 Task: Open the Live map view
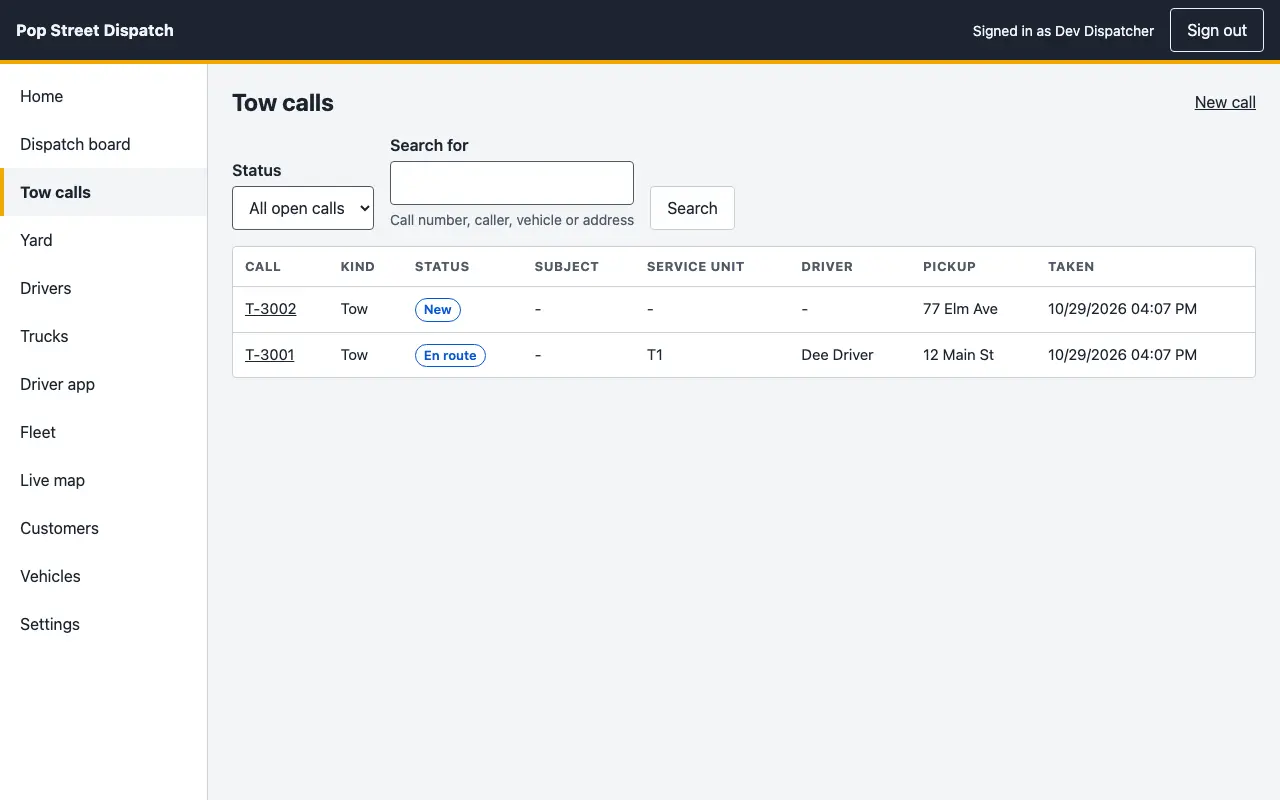(x=104, y=480)
